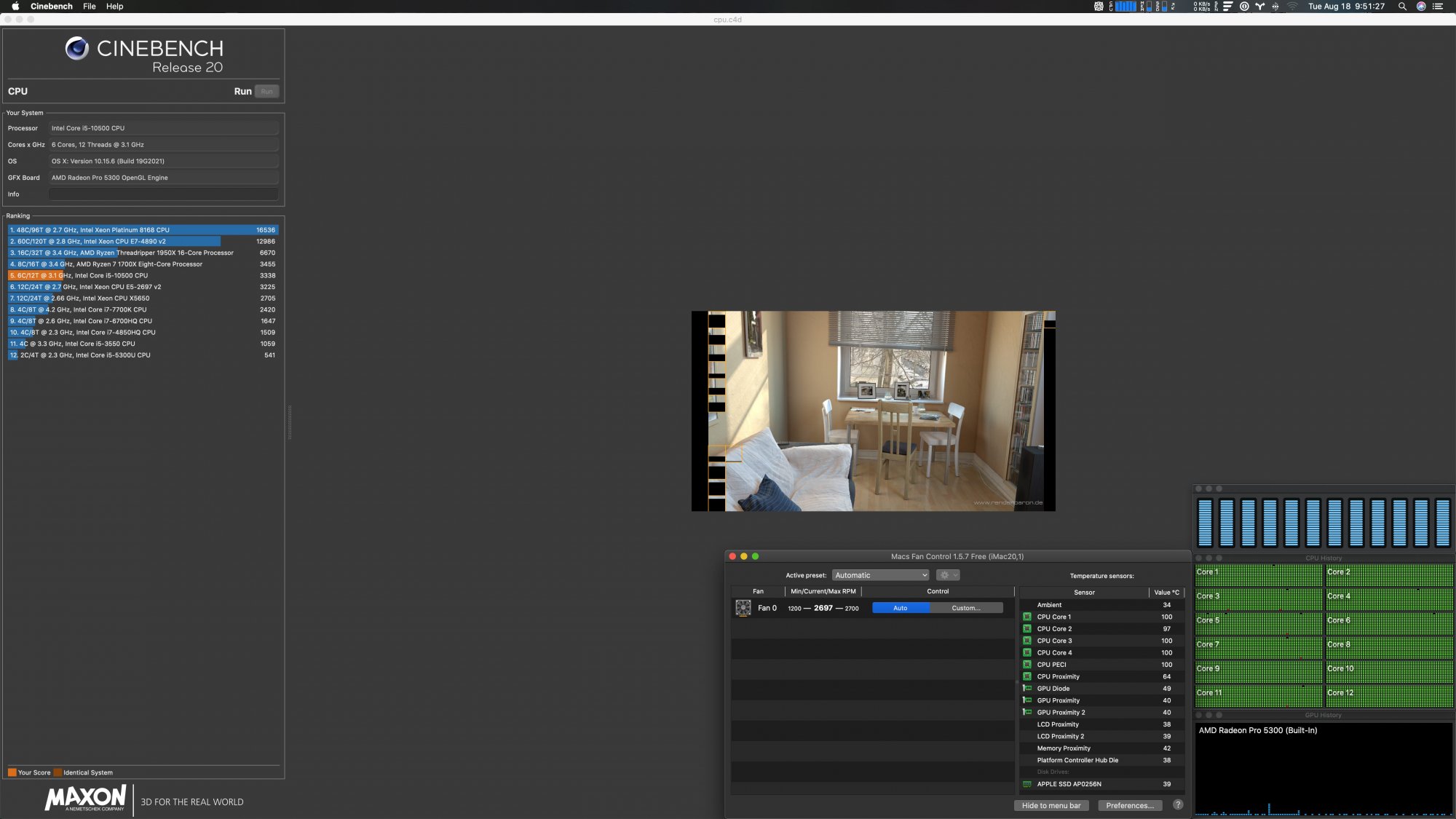1456x819 pixels.
Task: Click the Min/Current/Max RPM column header
Action: 823,591
